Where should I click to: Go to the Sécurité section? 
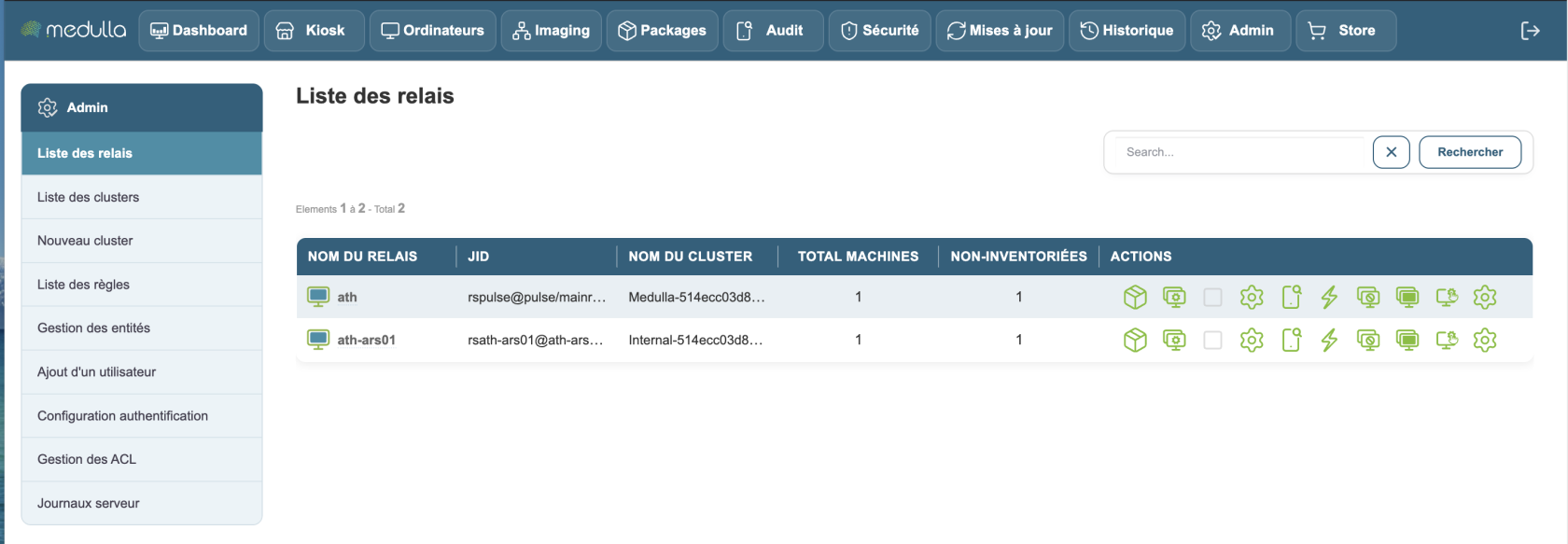pyautogui.click(x=879, y=31)
